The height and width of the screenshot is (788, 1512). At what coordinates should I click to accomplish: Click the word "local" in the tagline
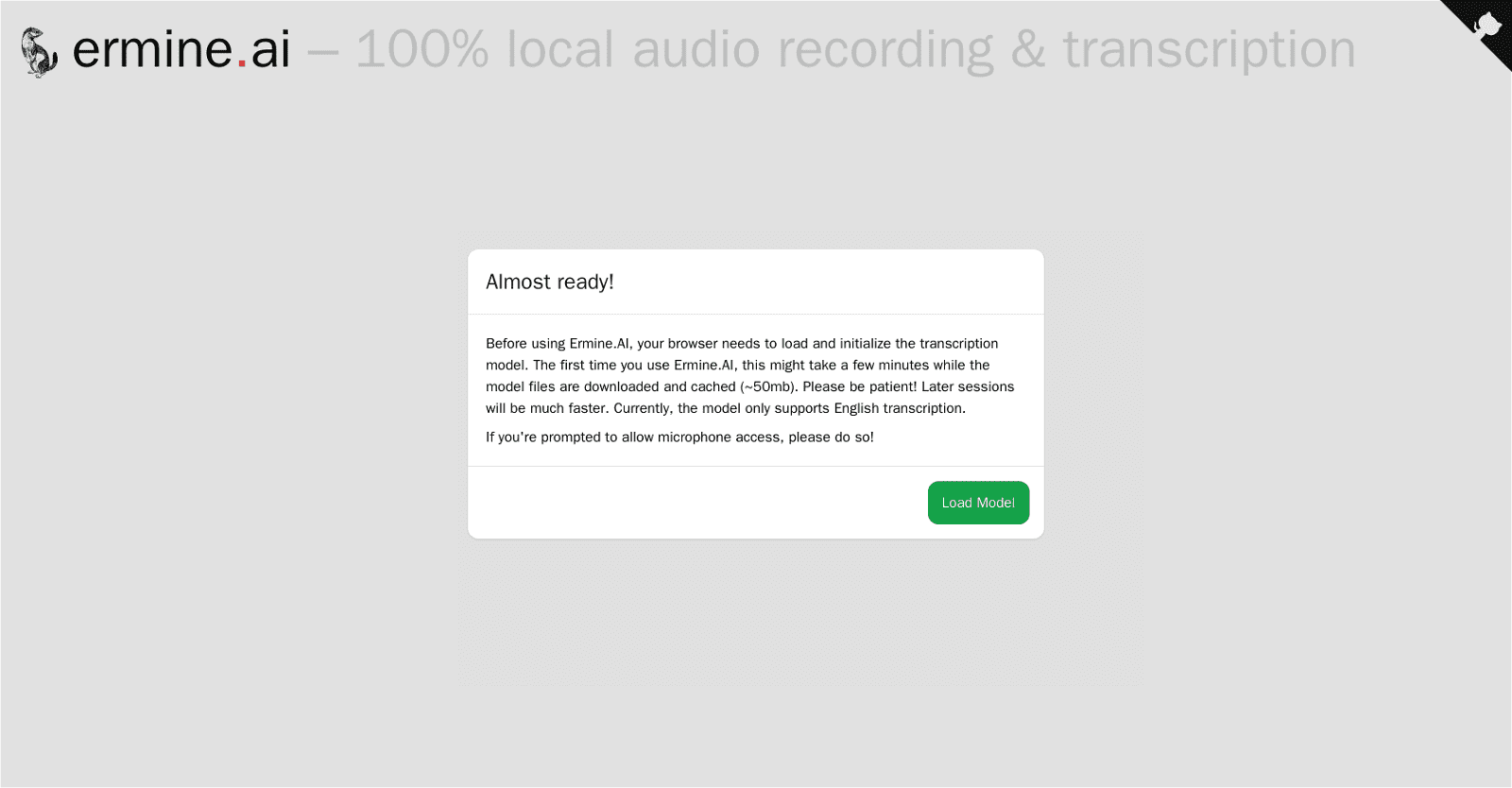[560, 50]
